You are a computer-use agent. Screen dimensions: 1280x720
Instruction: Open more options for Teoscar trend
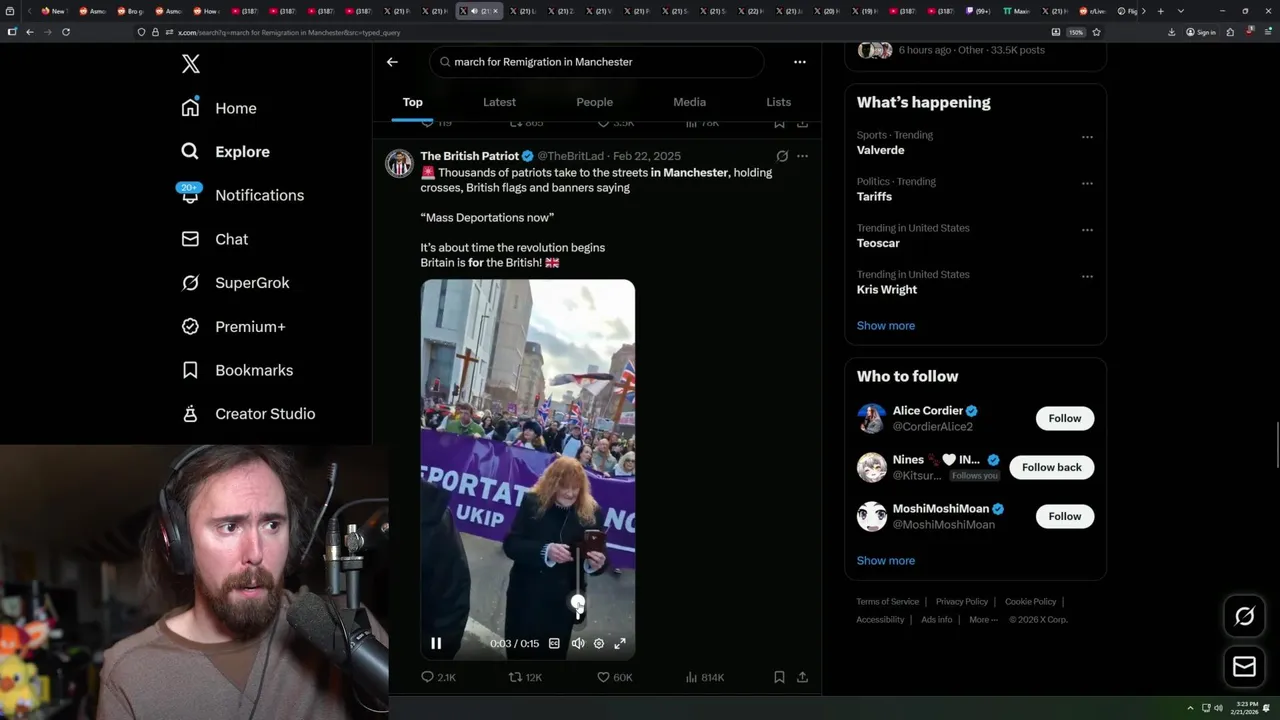pyautogui.click(x=1087, y=230)
